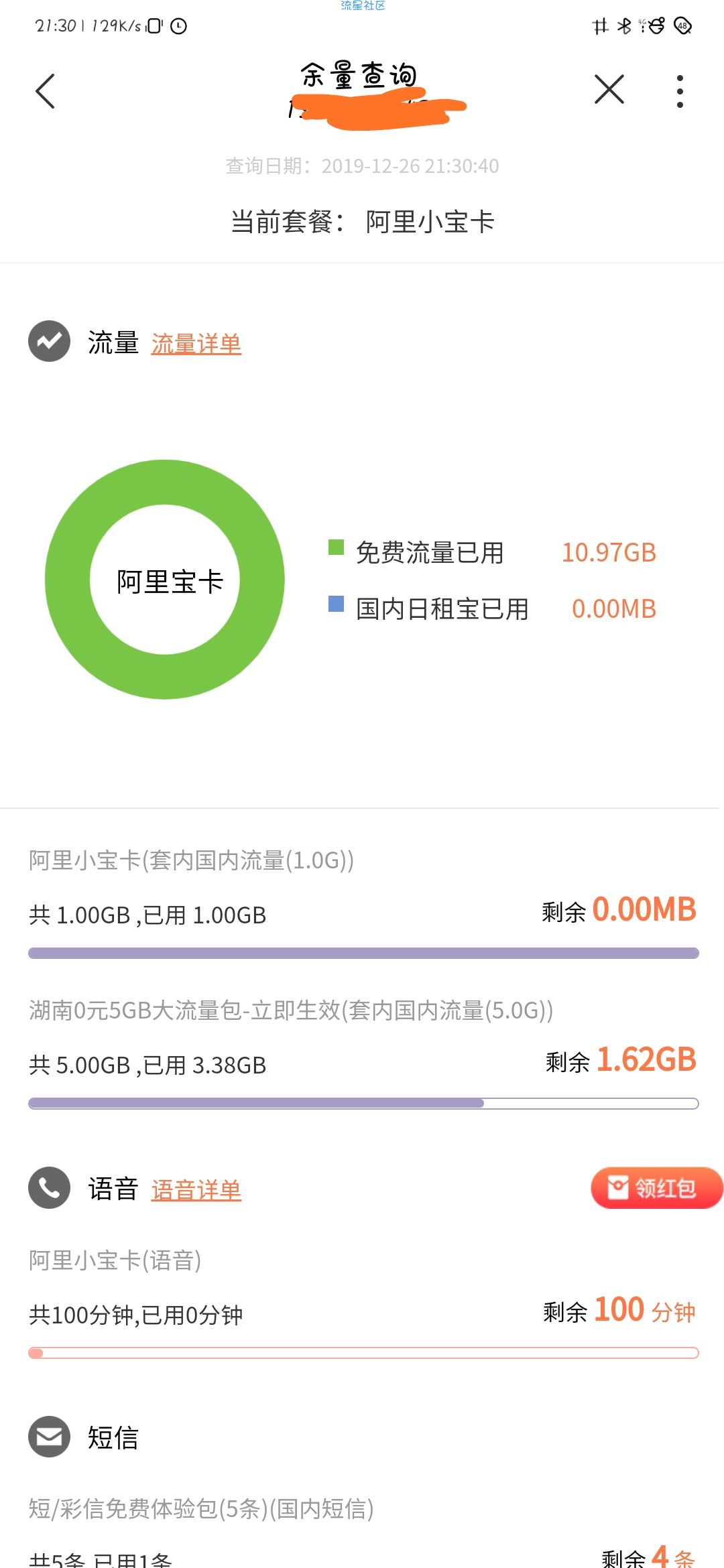Tap the 短信 envelope icon

click(x=49, y=1437)
